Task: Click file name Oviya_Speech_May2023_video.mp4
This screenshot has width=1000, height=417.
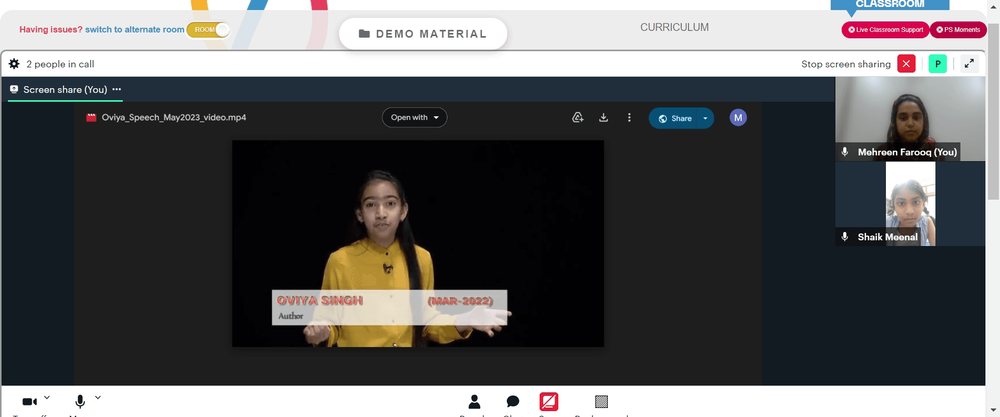Action: click(174, 117)
